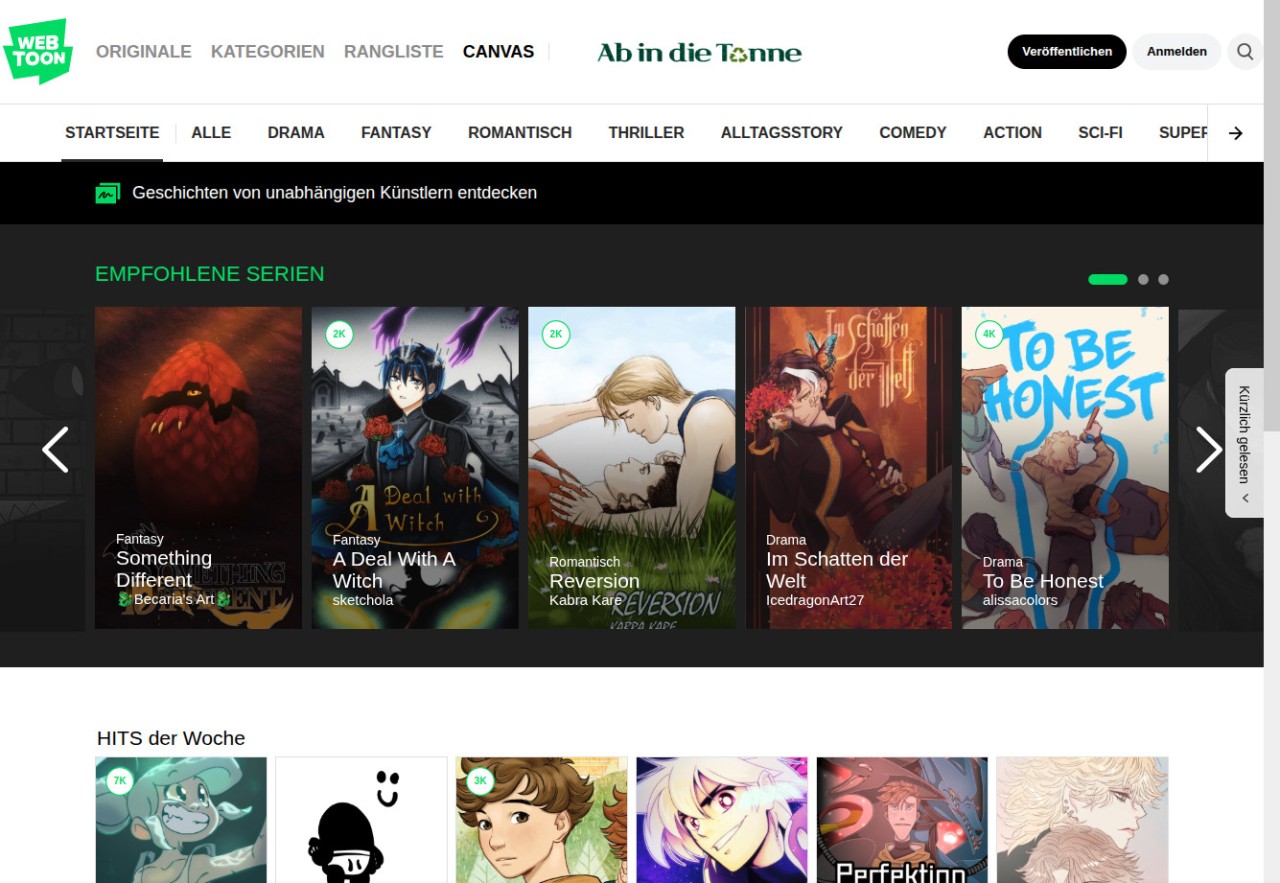
Task: Open the KATEGORIEN menu
Action: point(267,52)
